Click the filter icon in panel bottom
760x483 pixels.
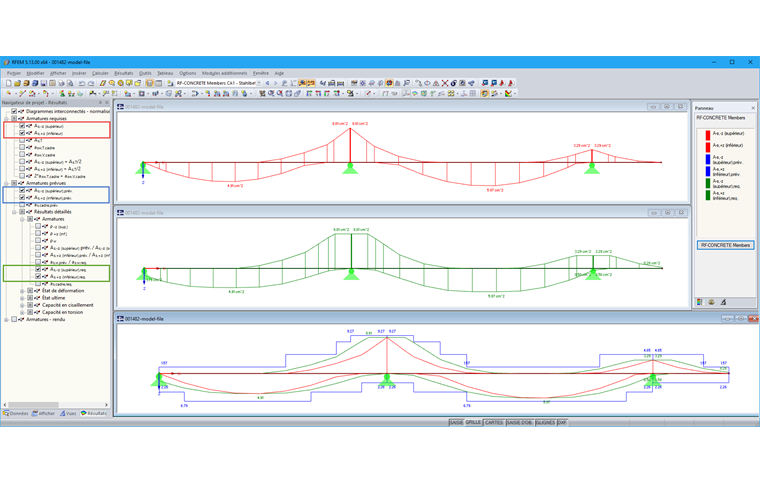coord(723,302)
